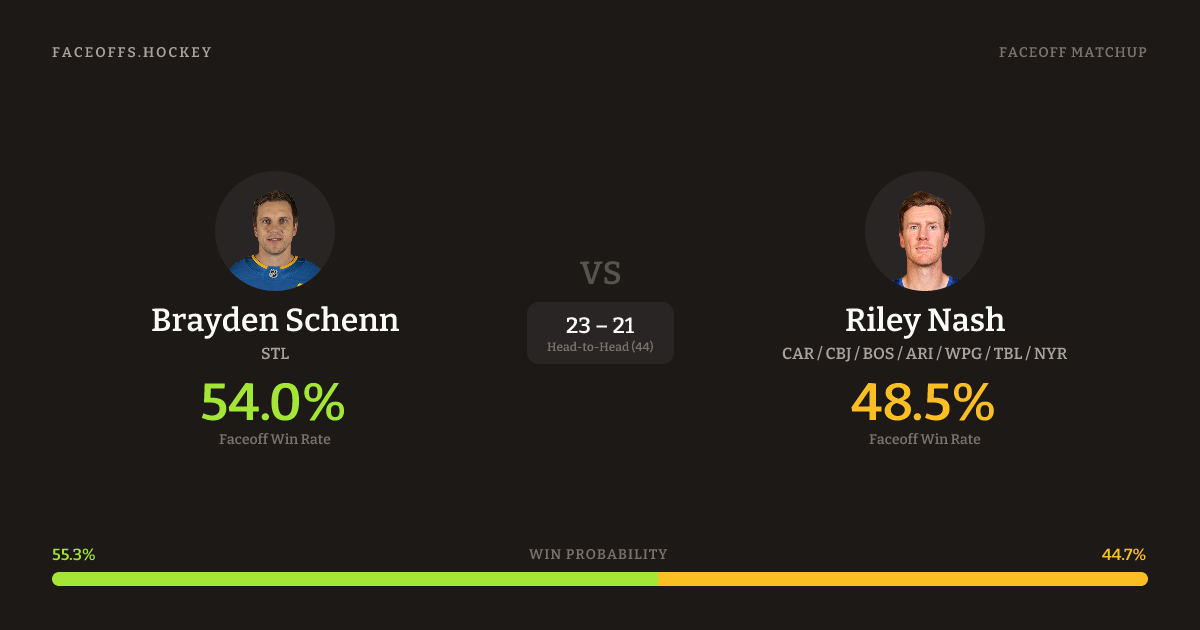
Task: Click Nash's 48.5% faceoff win rate
Action: 923,402
